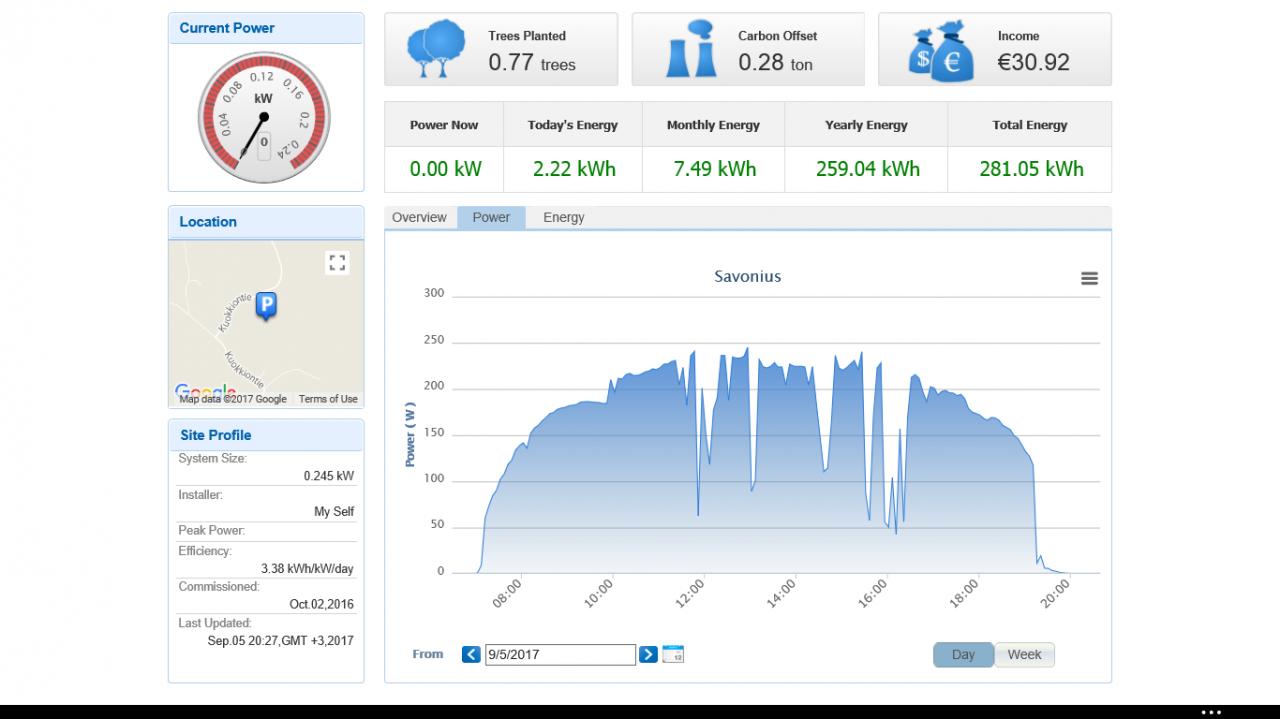This screenshot has width=1280, height=719.
Task: Click the Map data ©2017 Google attribution
Action: coord(233,399)
